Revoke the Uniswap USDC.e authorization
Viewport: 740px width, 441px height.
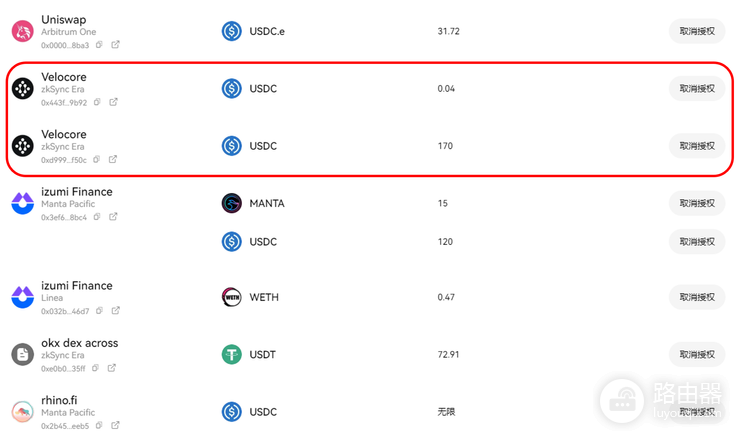(x=697, y=31)
